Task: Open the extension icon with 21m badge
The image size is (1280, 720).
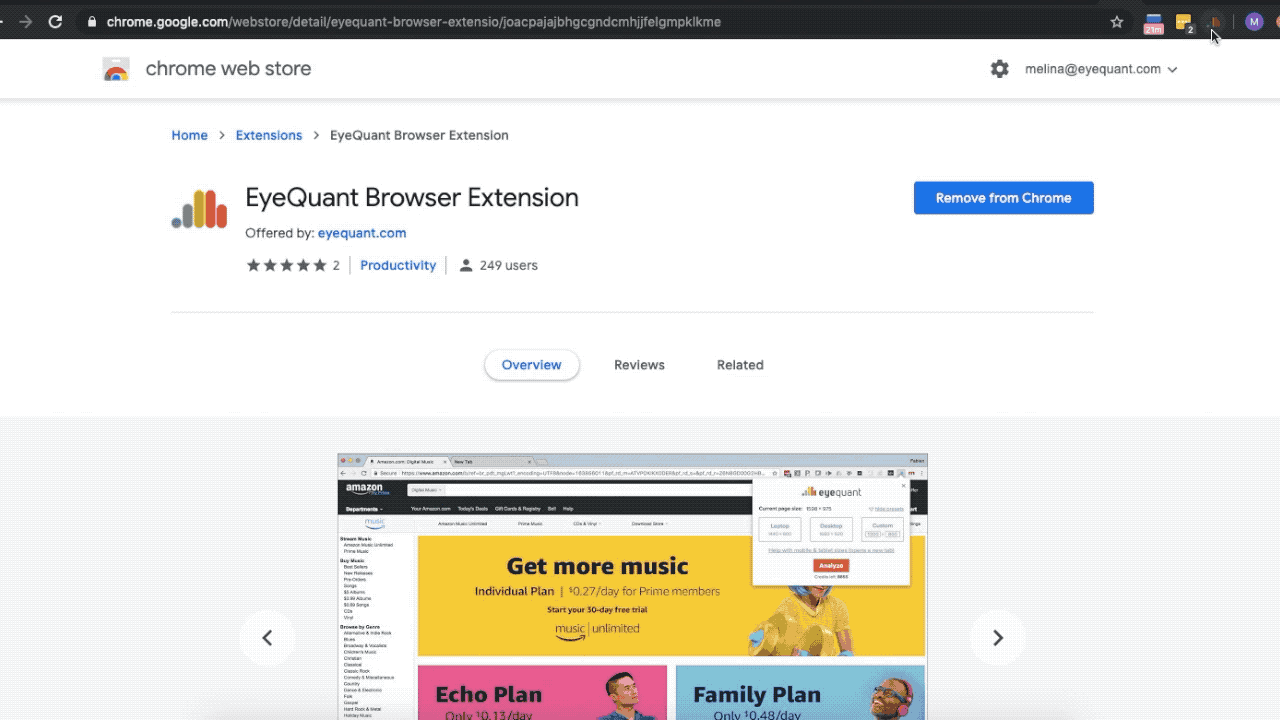Action: point(1153,23)
